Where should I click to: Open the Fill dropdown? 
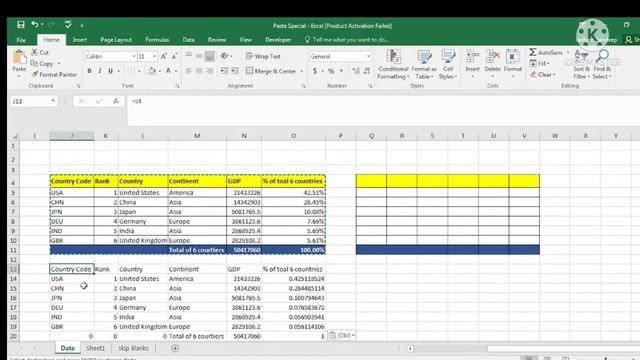click(540, 63)
